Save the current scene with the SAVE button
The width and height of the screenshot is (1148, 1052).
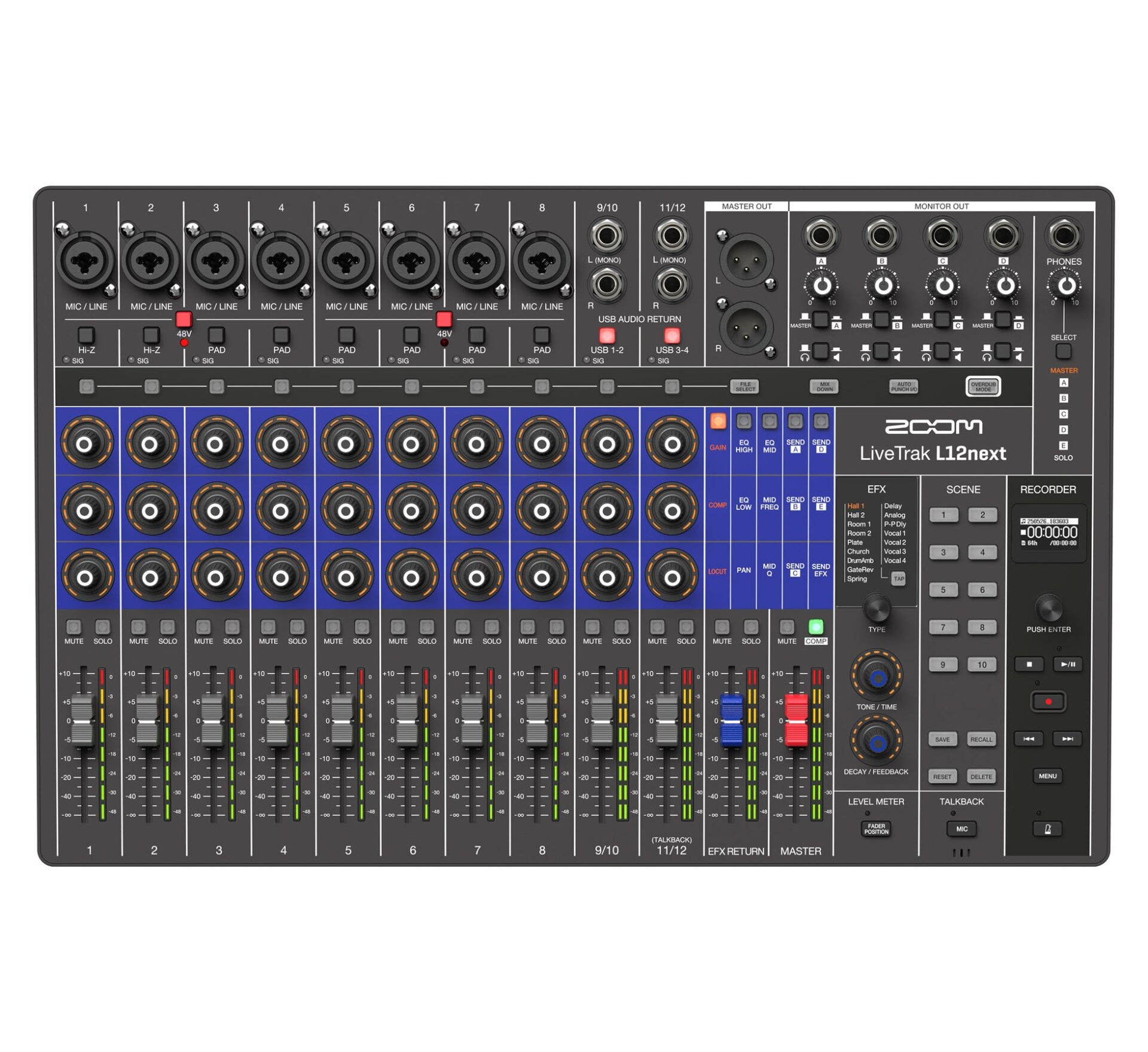coord(943,739)
